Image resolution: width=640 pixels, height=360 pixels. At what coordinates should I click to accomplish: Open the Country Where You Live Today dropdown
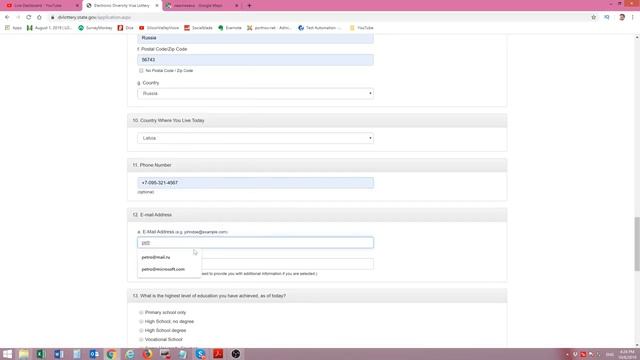point(256,138)
